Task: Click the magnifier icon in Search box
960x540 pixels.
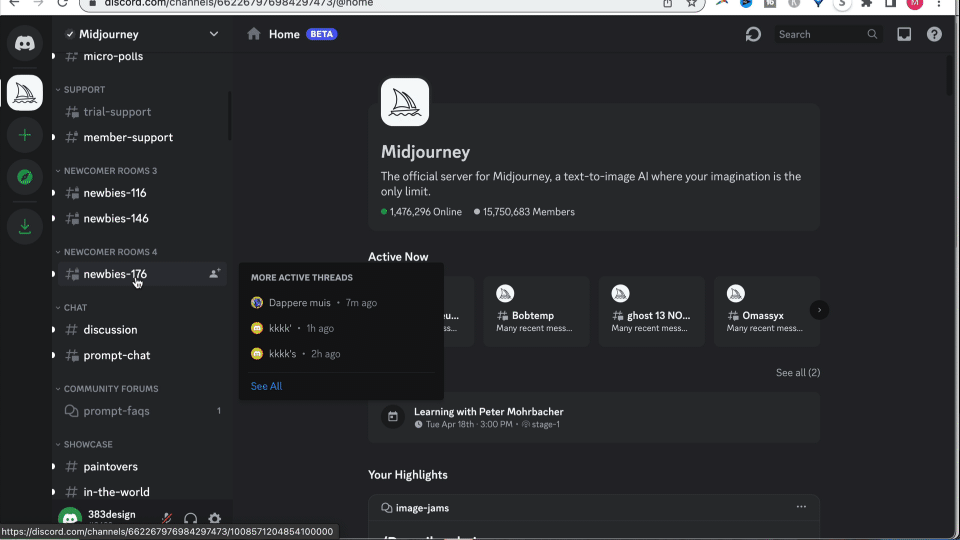Action: click(x=872, y=34)
